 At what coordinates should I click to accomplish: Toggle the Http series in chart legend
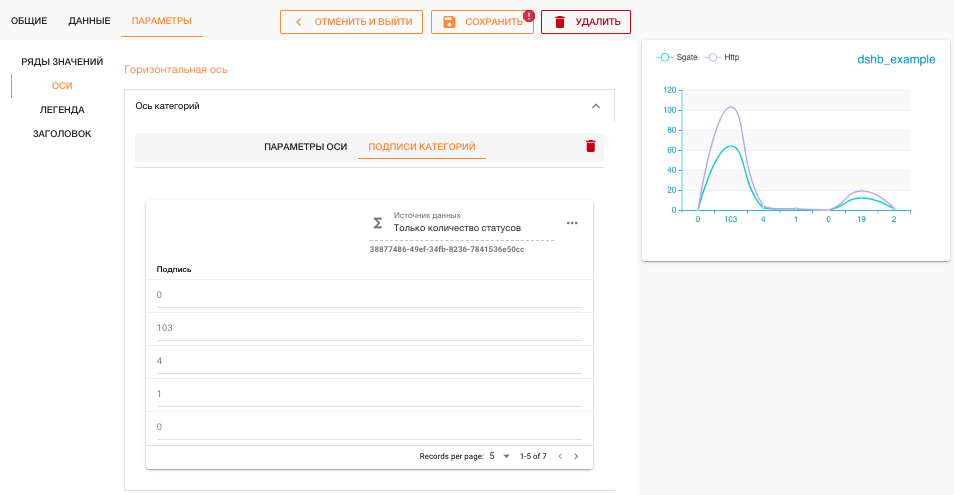[724, 58]
